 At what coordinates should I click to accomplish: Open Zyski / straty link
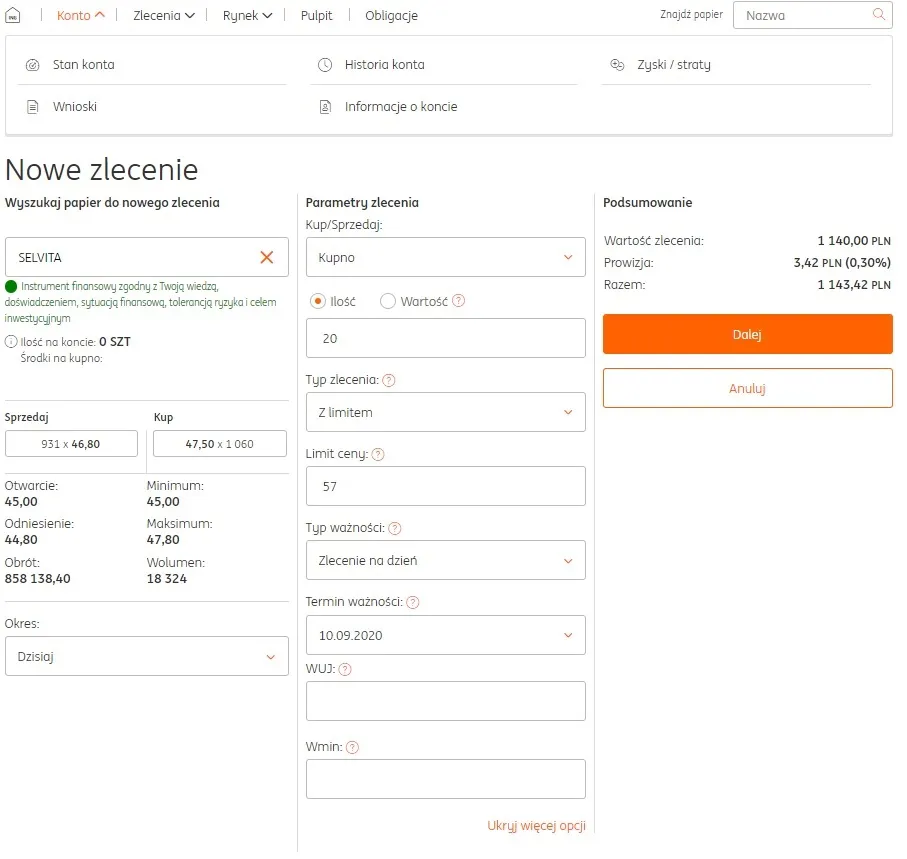click(674, 65)
